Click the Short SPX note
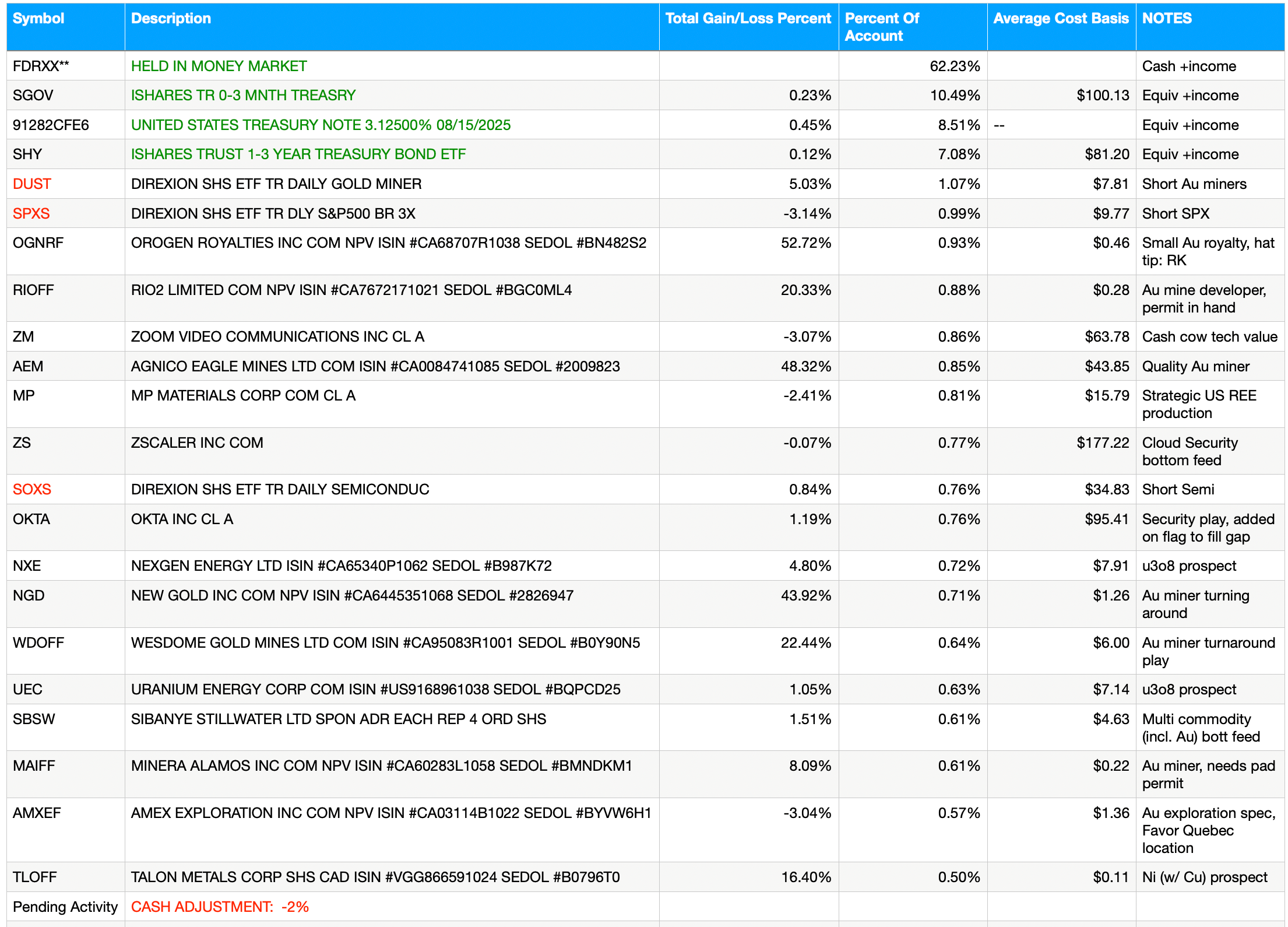The width and height of the screenshot is (1288, 927). pos(1176,213)
